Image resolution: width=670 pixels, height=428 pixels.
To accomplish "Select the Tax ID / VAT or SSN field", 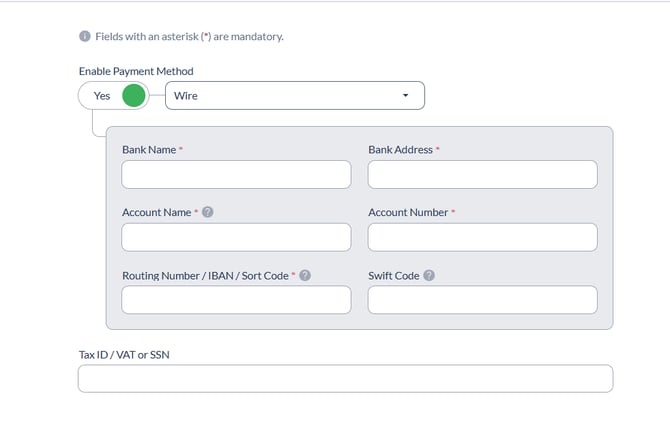I will point(345,379).
